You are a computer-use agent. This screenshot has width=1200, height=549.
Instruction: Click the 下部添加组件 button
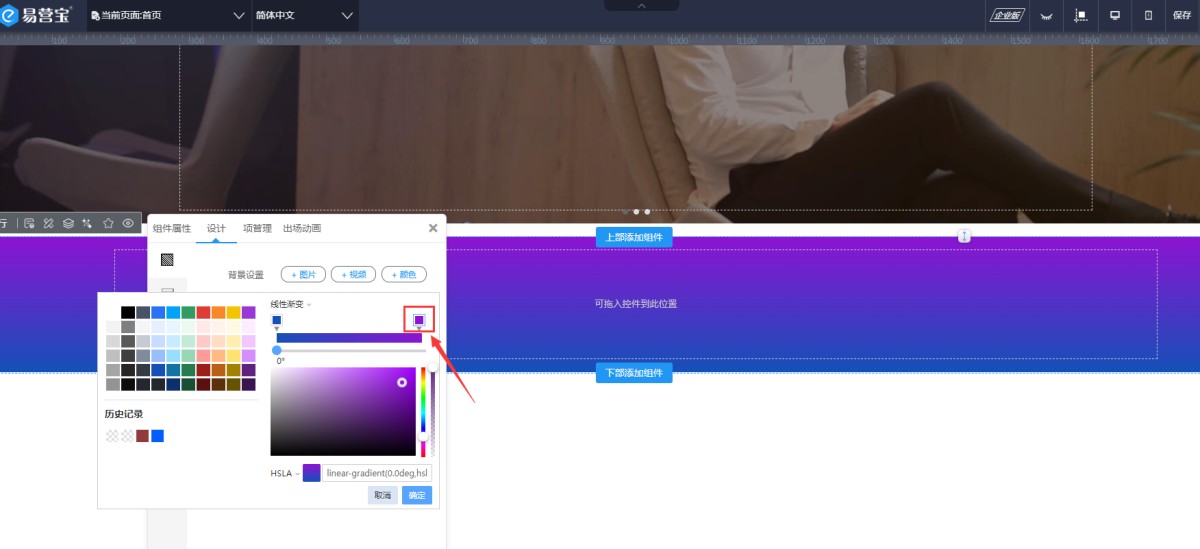pyautogui.click(x=634, y=373)
